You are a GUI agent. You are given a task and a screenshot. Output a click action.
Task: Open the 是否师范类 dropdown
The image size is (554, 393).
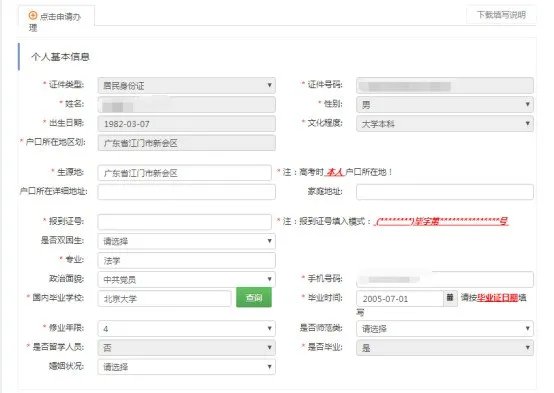(445, 329)
